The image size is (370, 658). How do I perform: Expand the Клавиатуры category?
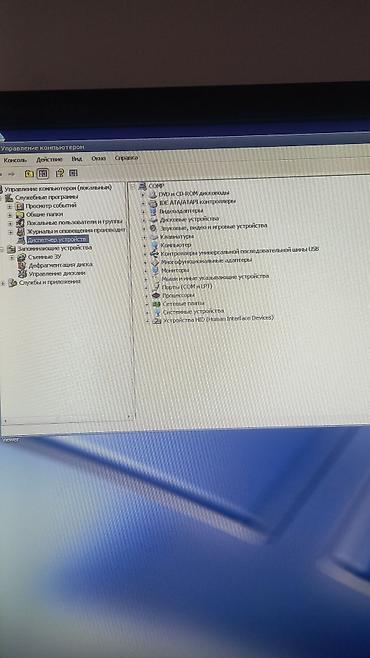tap(145, 237)
